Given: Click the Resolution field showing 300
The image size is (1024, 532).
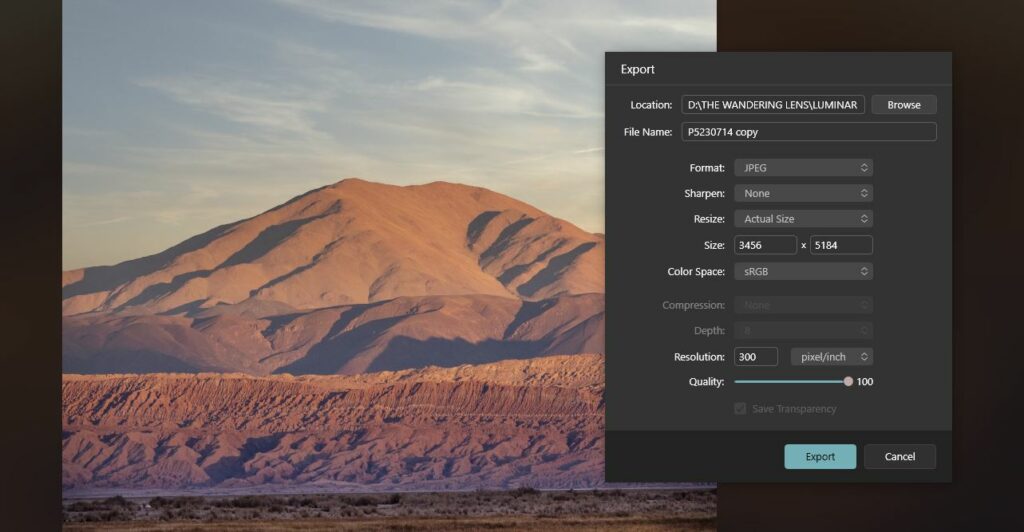Looking at the screenshot, I should pos(756,356).
